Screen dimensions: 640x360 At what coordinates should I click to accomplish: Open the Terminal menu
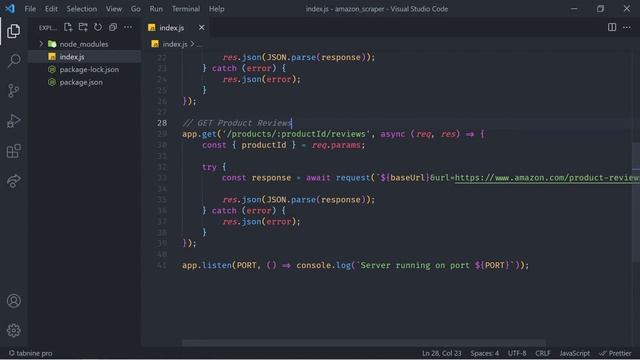186,9
